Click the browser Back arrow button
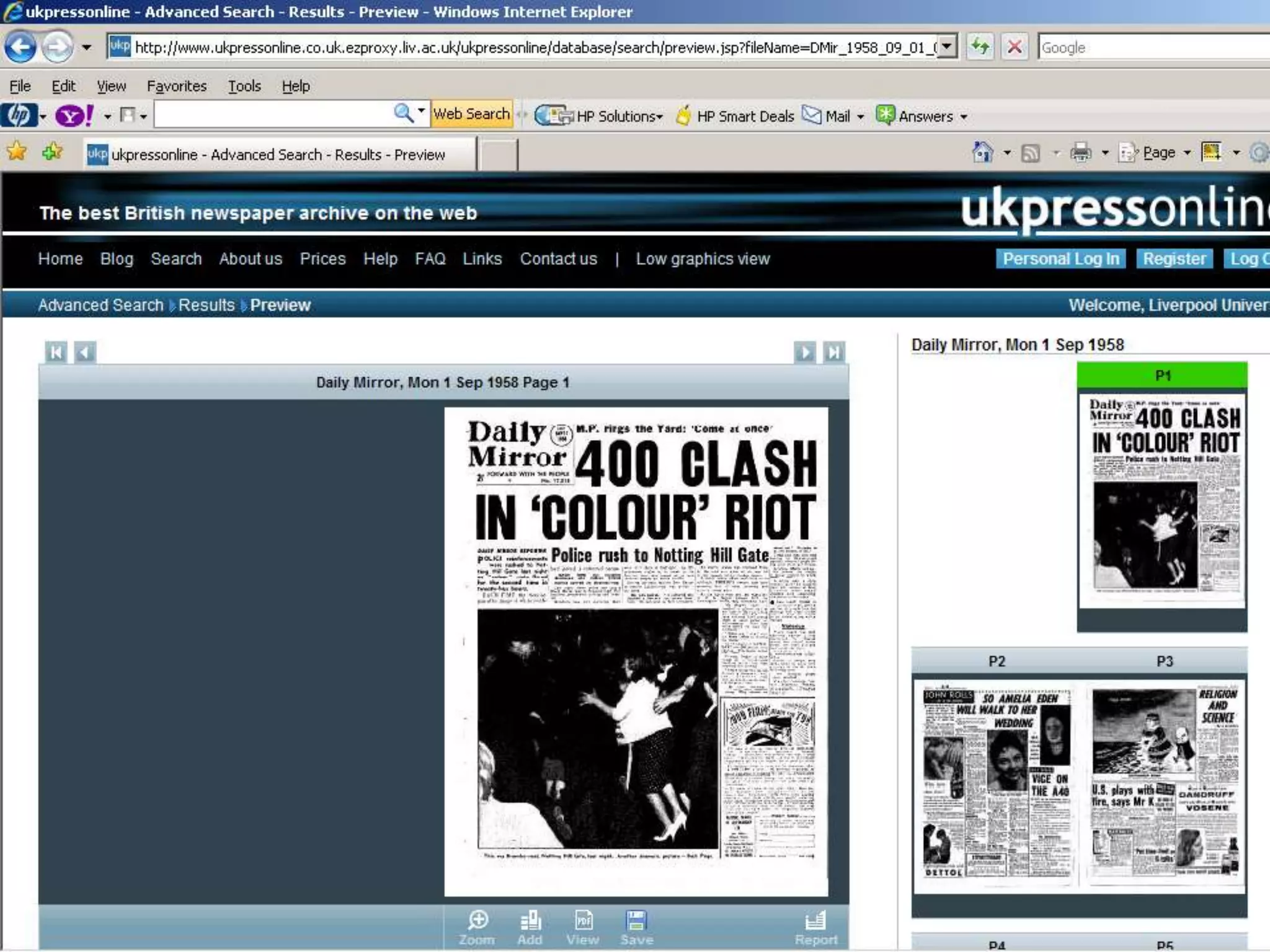Image resolution: width=1270 pixels, height=952 pixels. click(20, 47)
